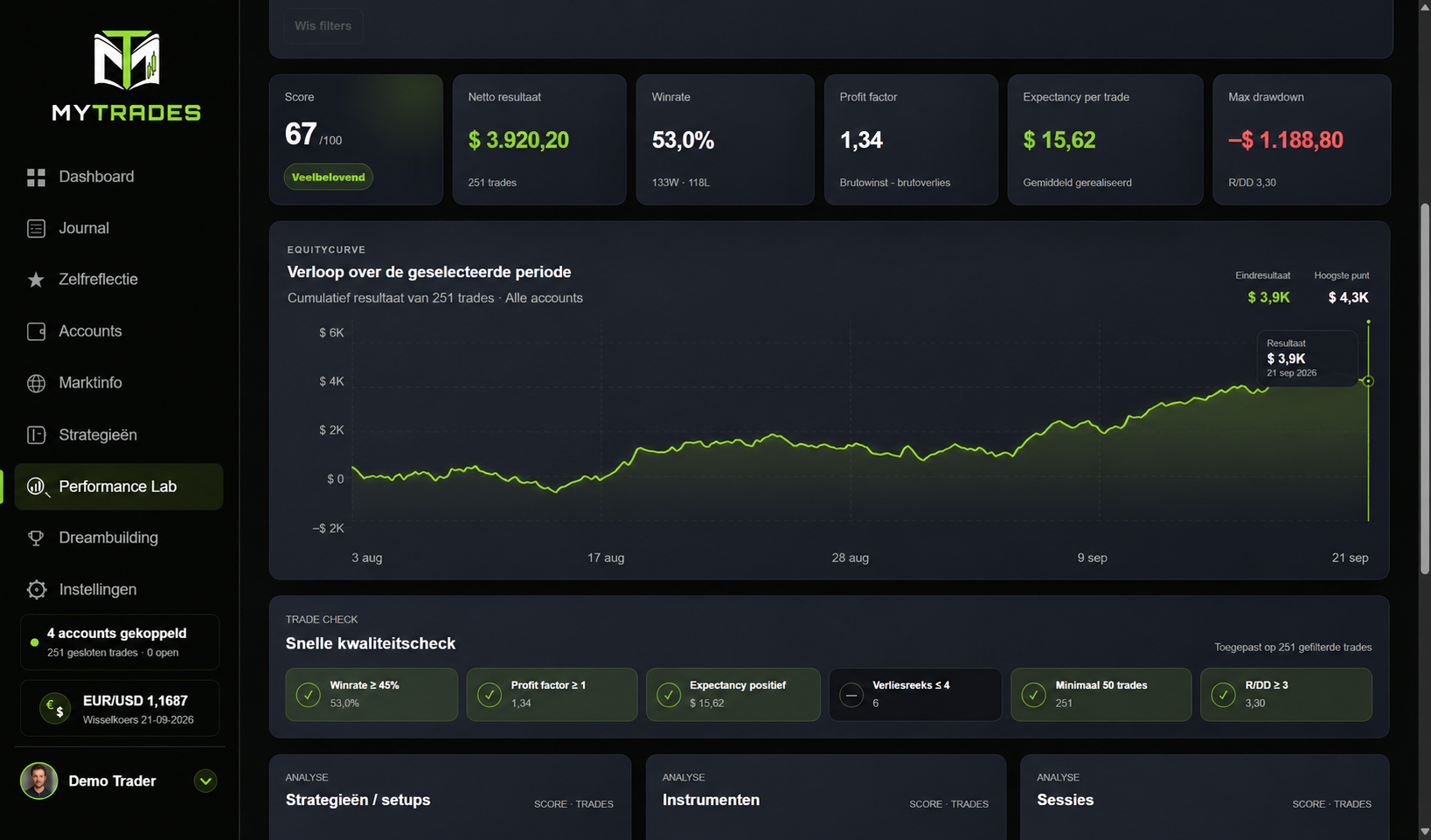
Task: Click the Performance Lab chart icon
Action: [38, 487]
